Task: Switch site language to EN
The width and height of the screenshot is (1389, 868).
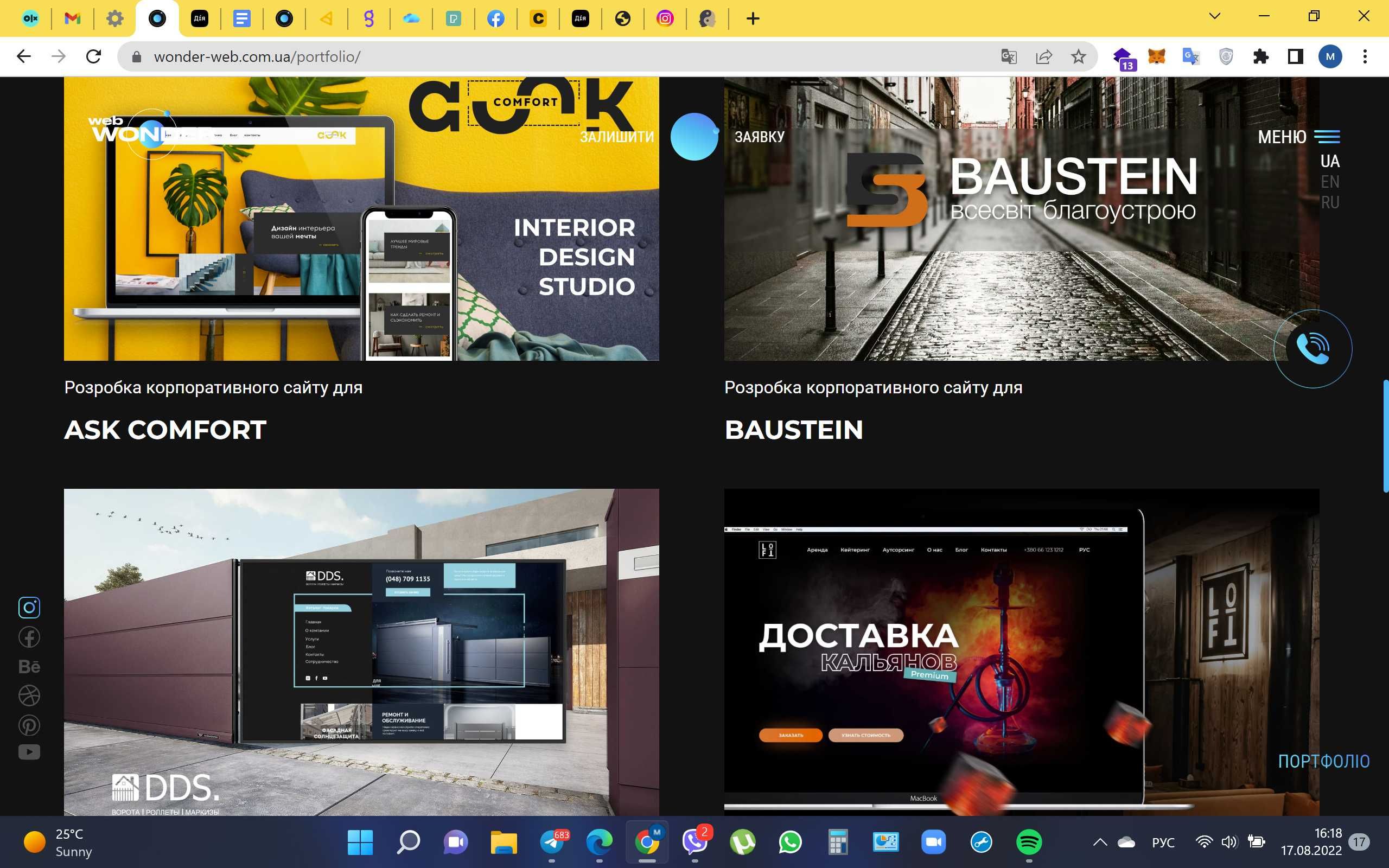Action: click(x=1330, y=182)
